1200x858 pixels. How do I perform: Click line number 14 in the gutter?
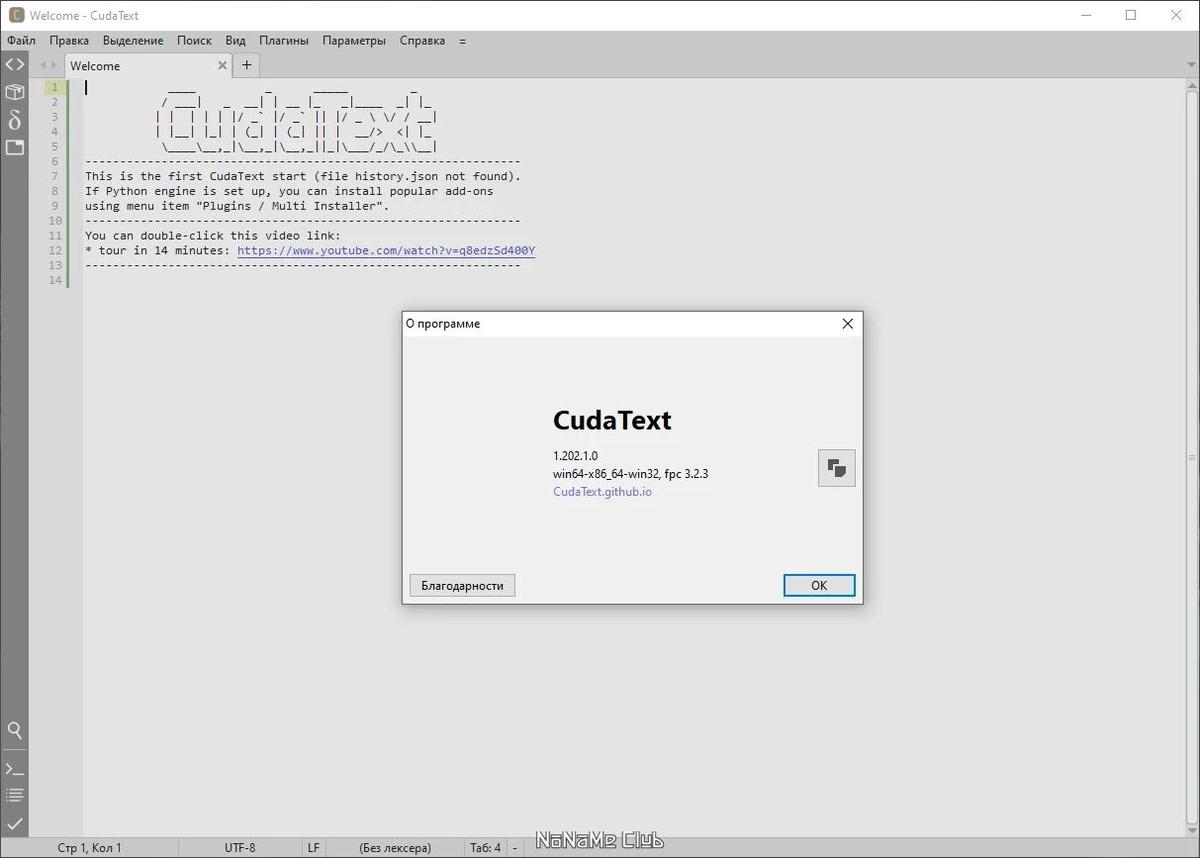56,280
